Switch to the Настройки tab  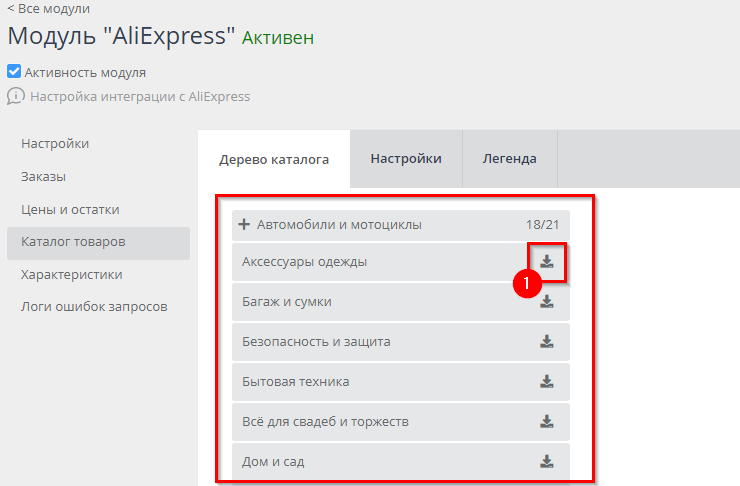406,159
